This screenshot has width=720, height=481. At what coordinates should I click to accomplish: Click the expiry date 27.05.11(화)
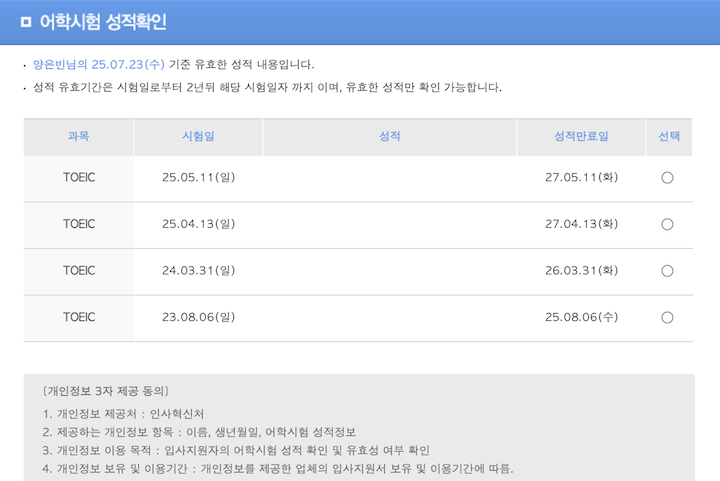(582, 177)
